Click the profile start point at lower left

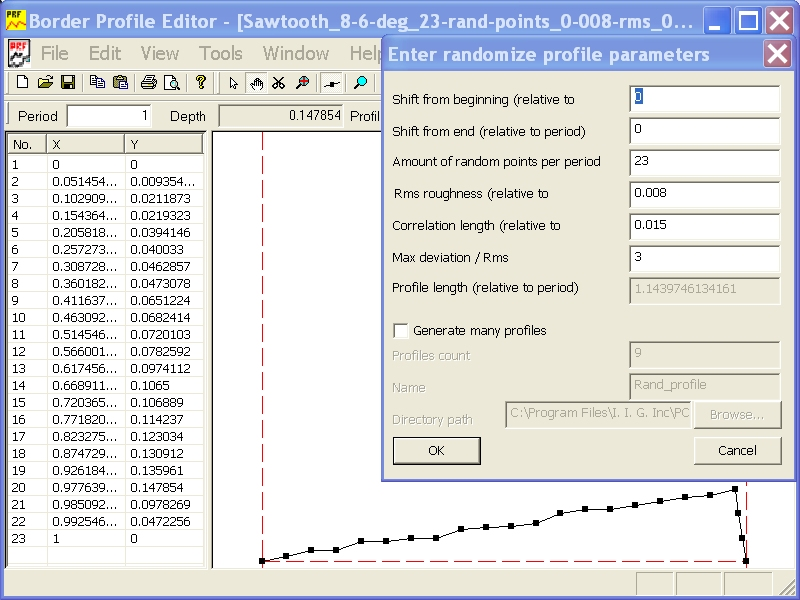click(x=262, y=561)
